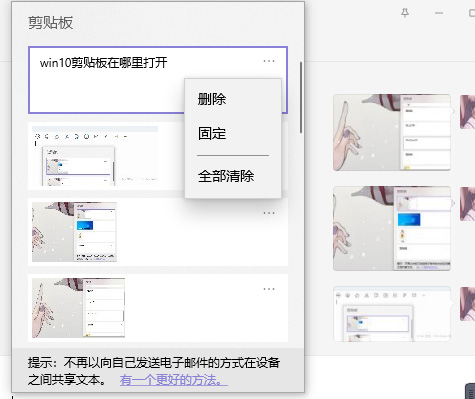Open the bottom clipboard image with pointing hand

(78, 308)
